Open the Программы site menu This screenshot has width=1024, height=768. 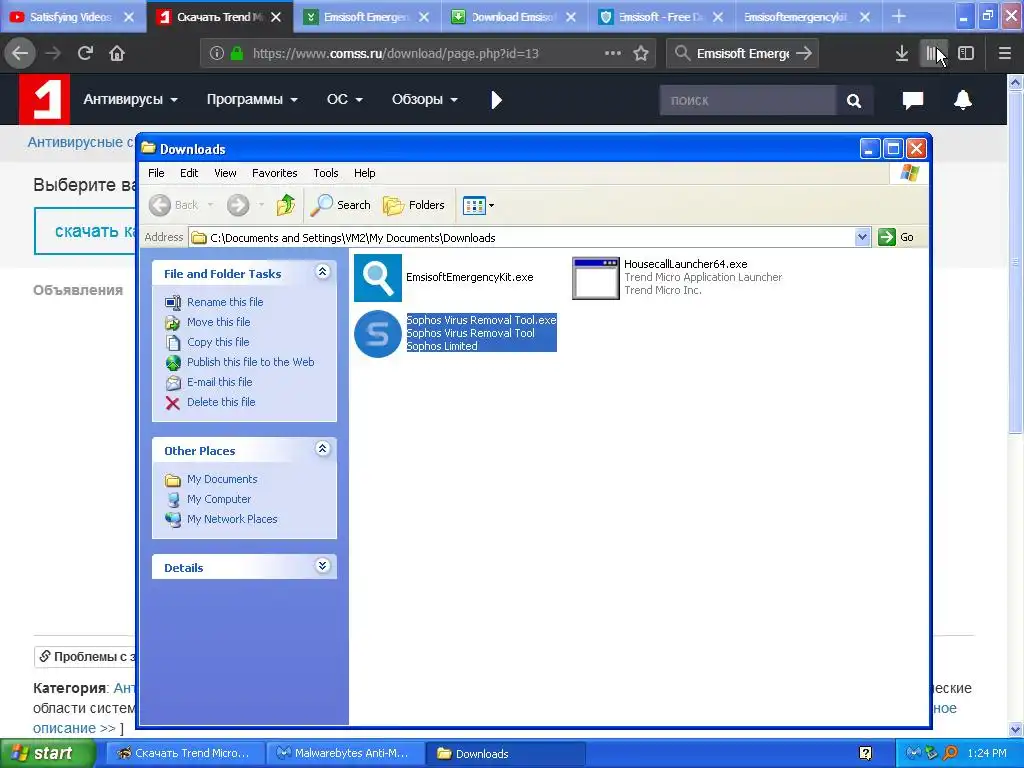coord(252,99)
